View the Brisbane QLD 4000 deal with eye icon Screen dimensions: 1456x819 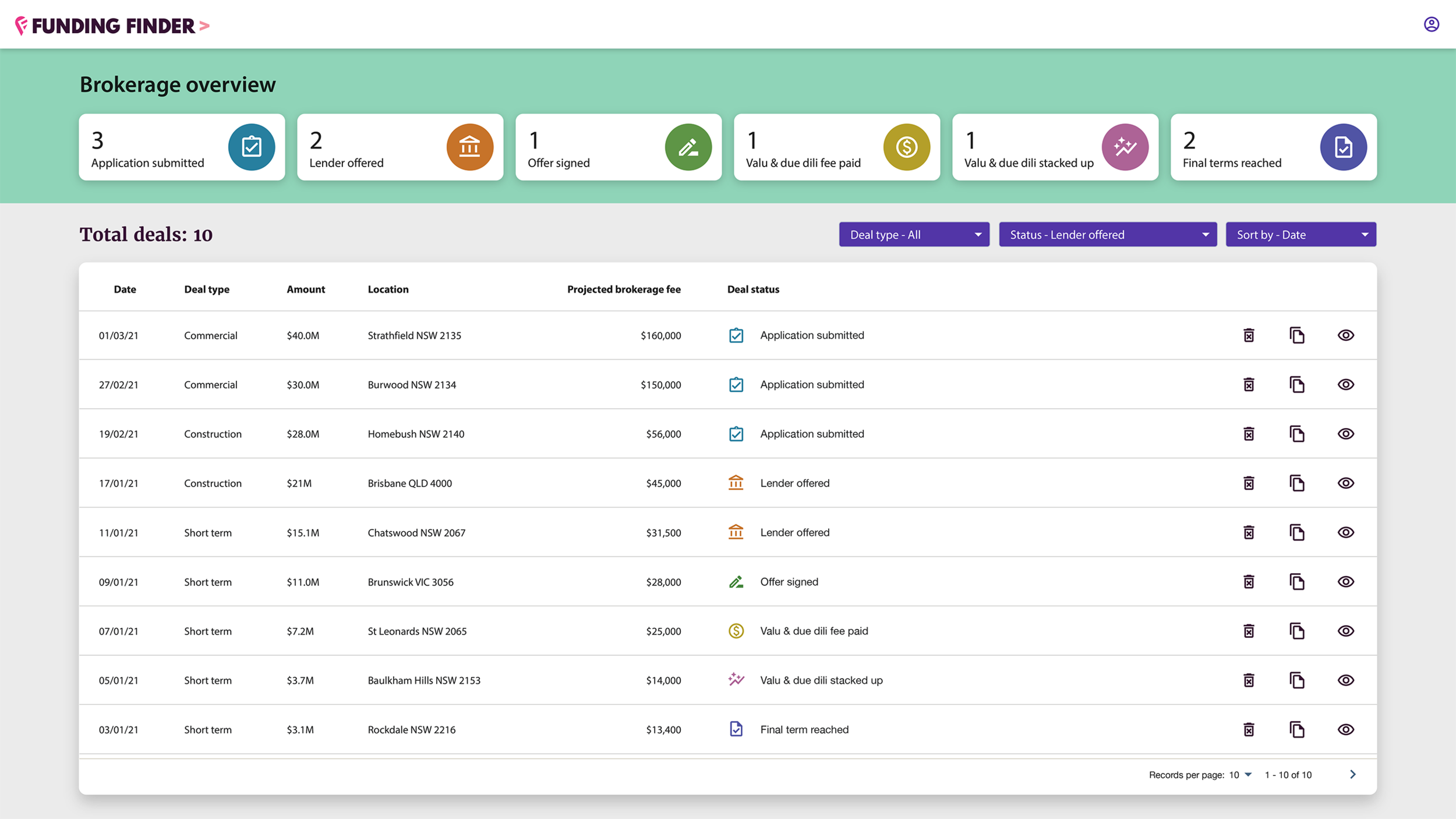[1345, 483]
